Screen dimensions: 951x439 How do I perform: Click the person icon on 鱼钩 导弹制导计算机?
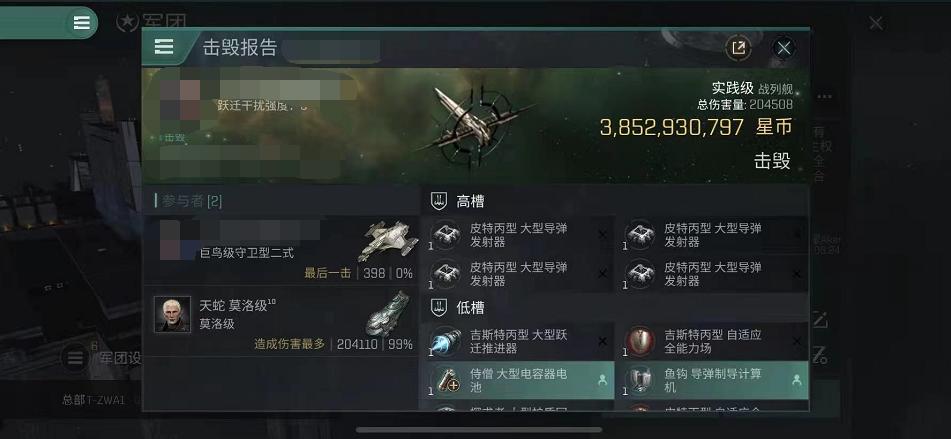coord(797,380)
